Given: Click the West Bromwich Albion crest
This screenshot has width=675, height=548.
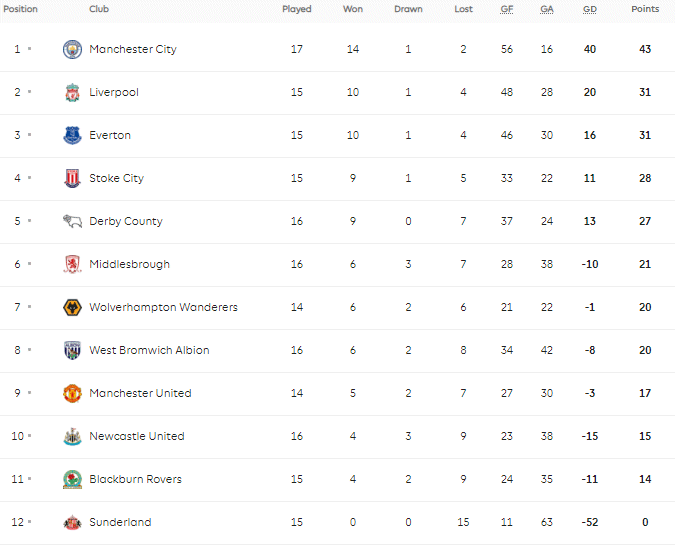Looking at the screenshot, I should tap(72, 350).
